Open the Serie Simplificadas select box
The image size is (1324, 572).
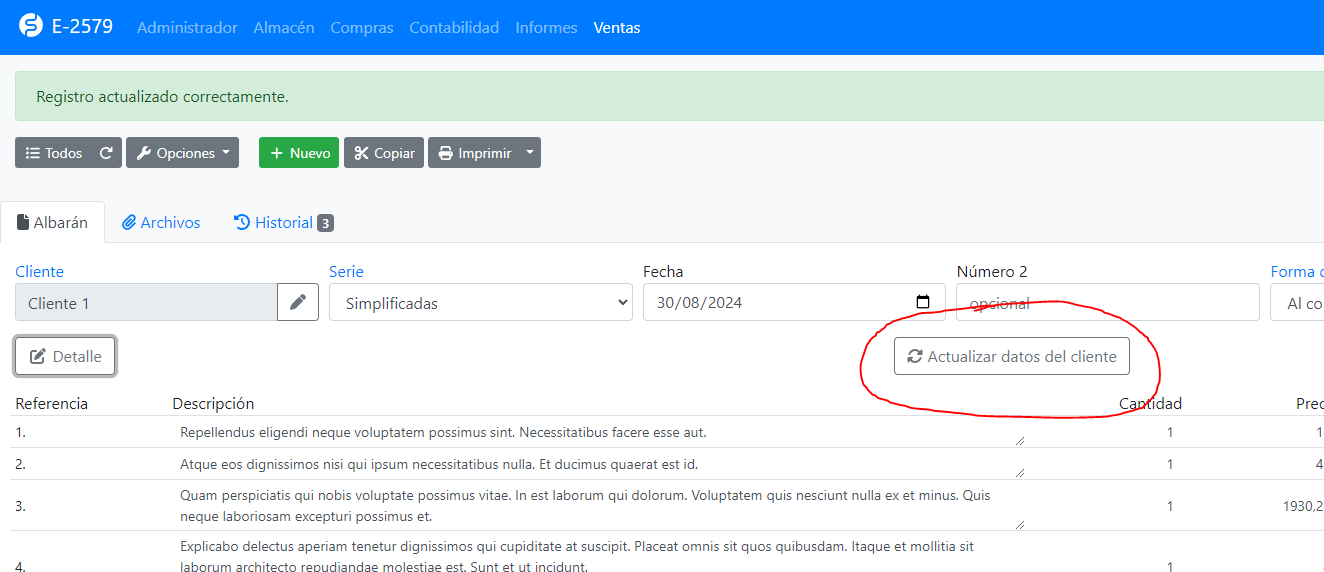[481, 302]
